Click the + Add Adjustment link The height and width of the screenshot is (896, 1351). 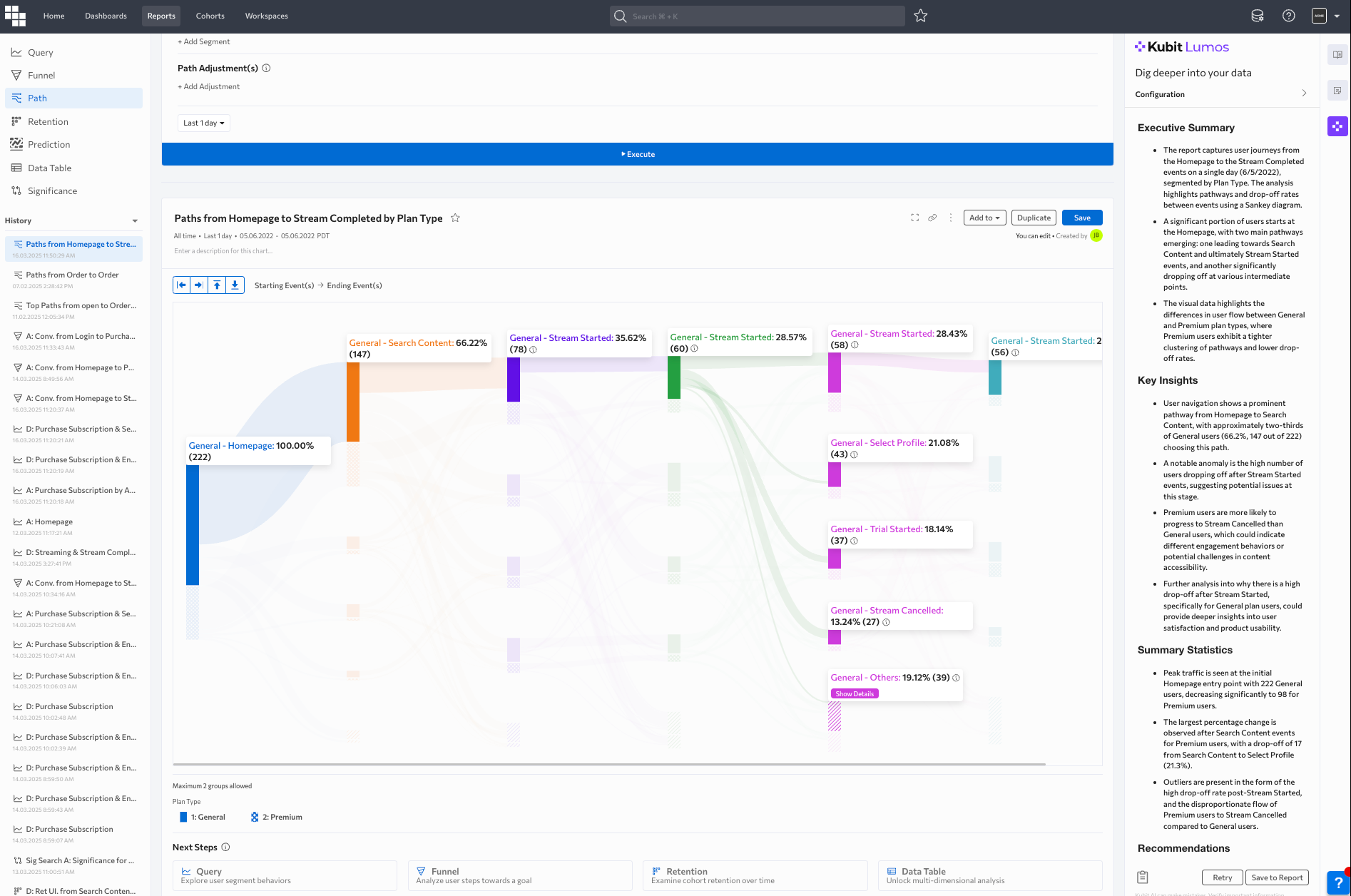tap(209, 87)
